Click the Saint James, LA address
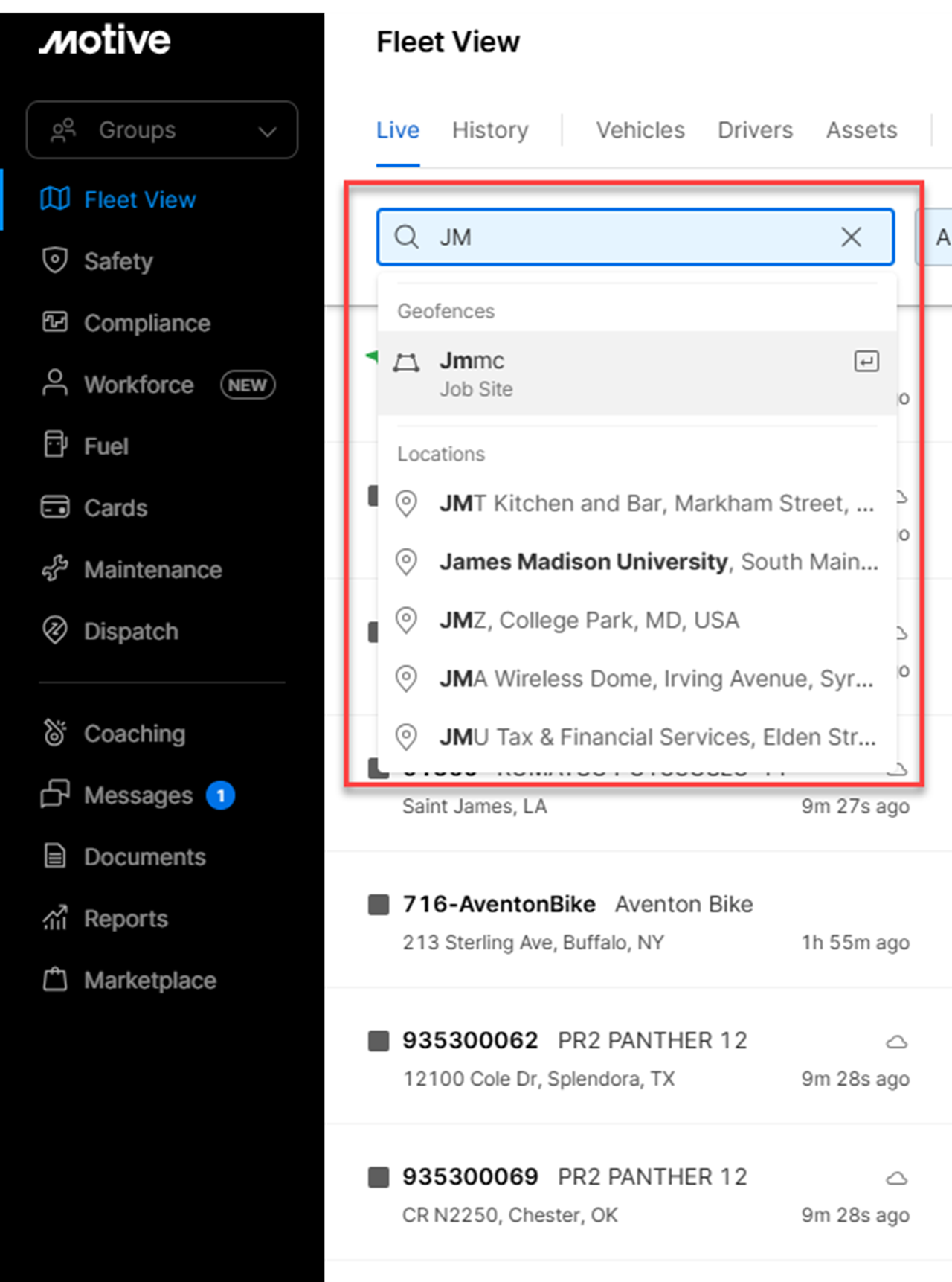The height and width of the screenshot is (1282, 952). [475, 807]
